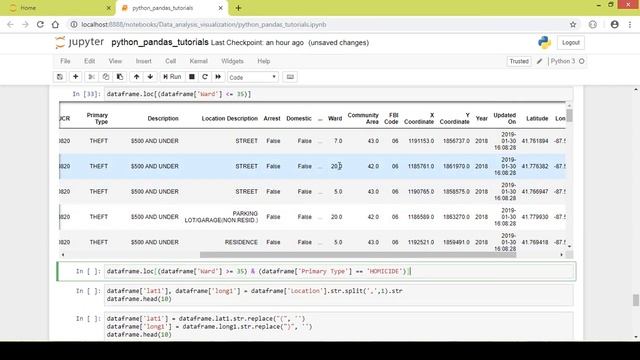Open the Widgets menu
This screenshot has width=640, height=360.
click(x=232, y=61)
